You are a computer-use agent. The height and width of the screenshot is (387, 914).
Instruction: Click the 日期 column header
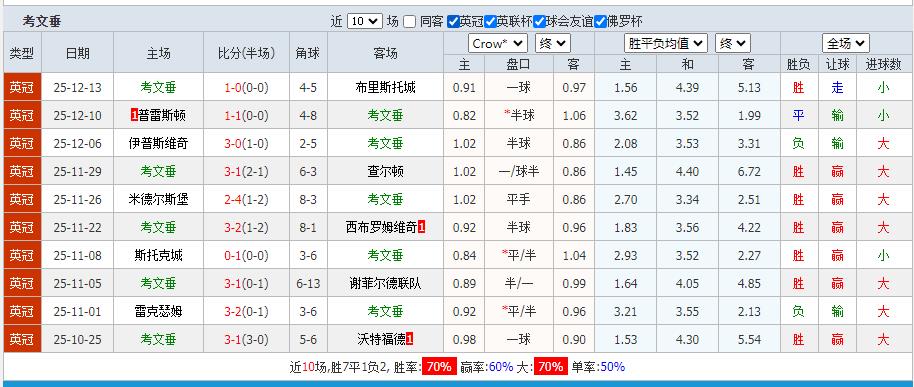tap(78, 54)
